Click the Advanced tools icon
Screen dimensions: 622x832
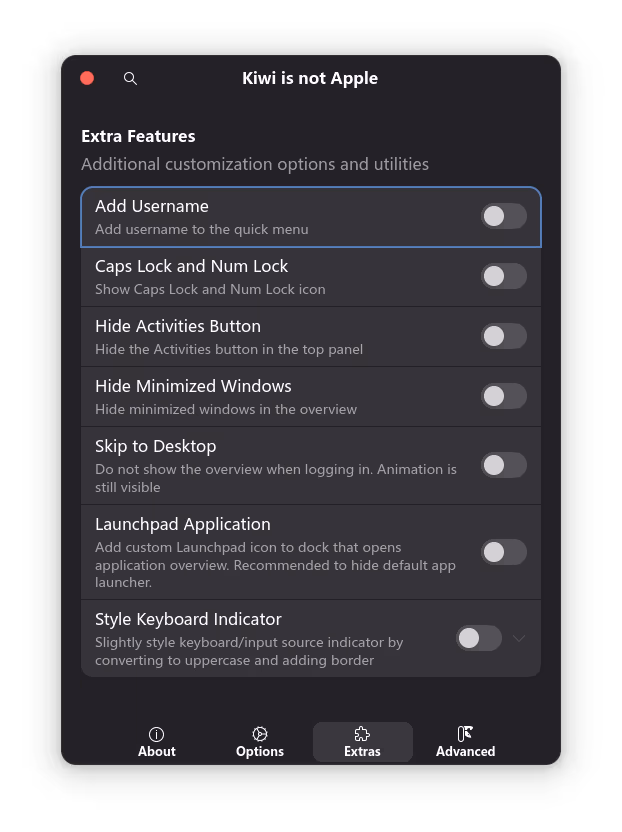(x=465, y=734)
